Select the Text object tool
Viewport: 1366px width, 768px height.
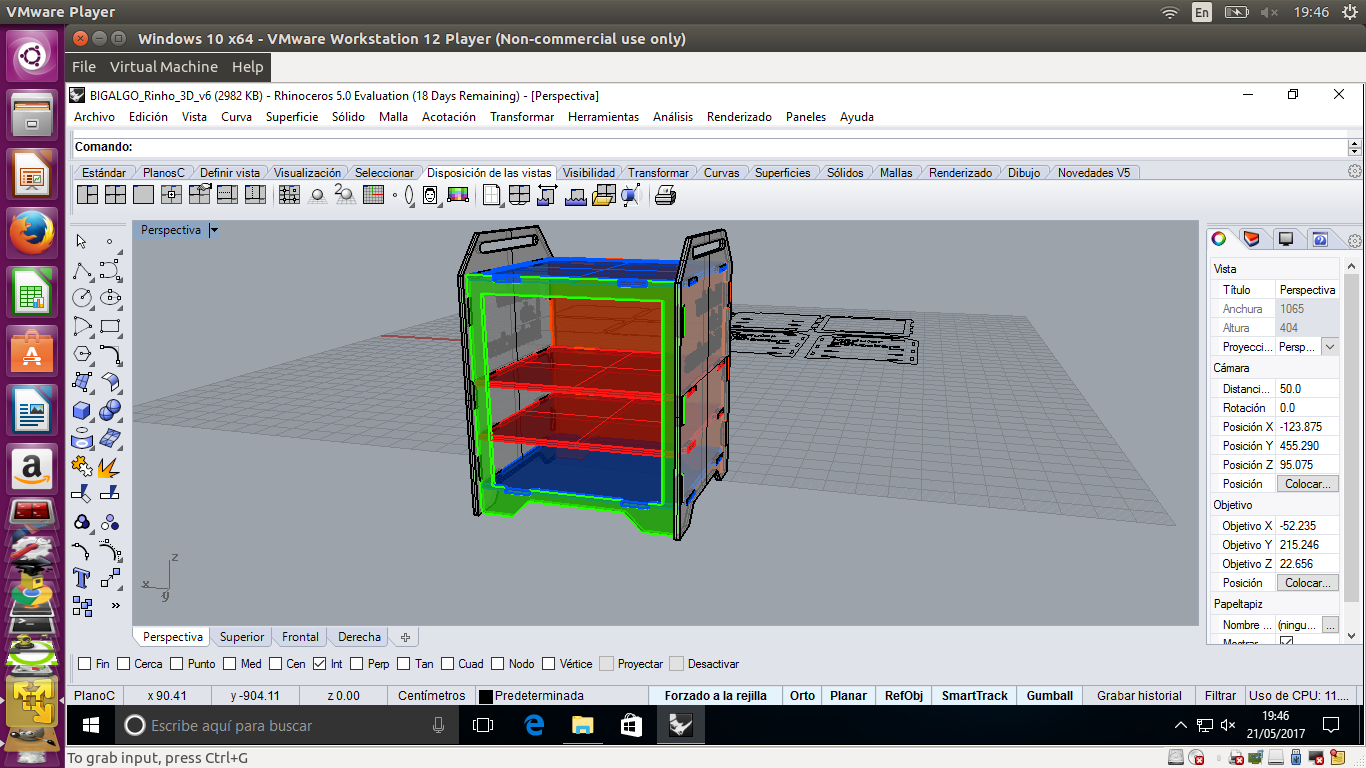[x=82, y=578]
